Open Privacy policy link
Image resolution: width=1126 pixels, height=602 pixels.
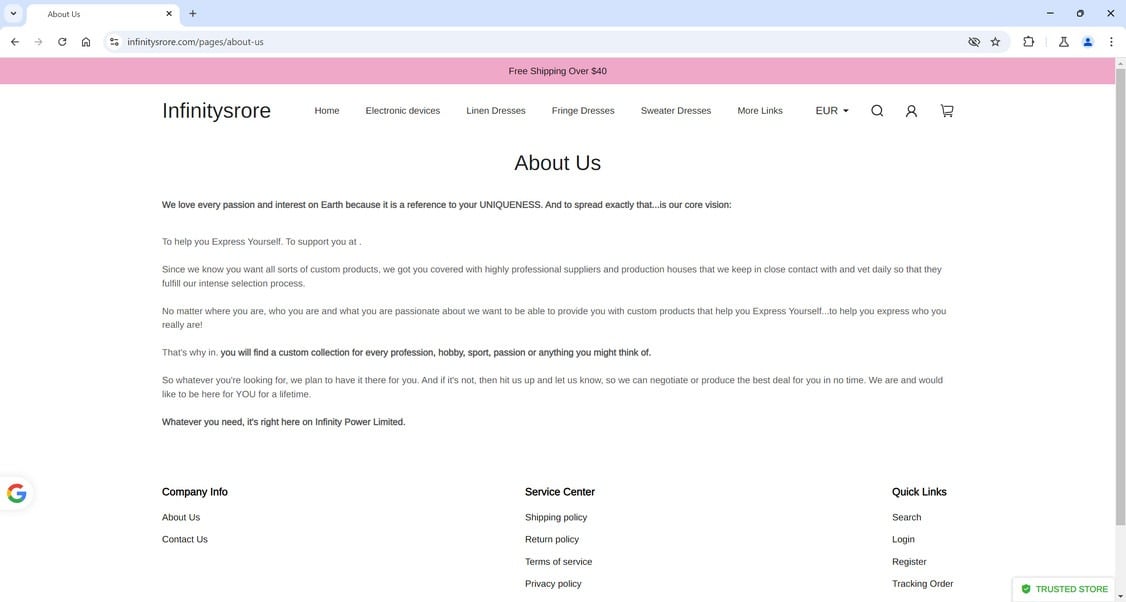pyautogui.click(x=553, y=584)
